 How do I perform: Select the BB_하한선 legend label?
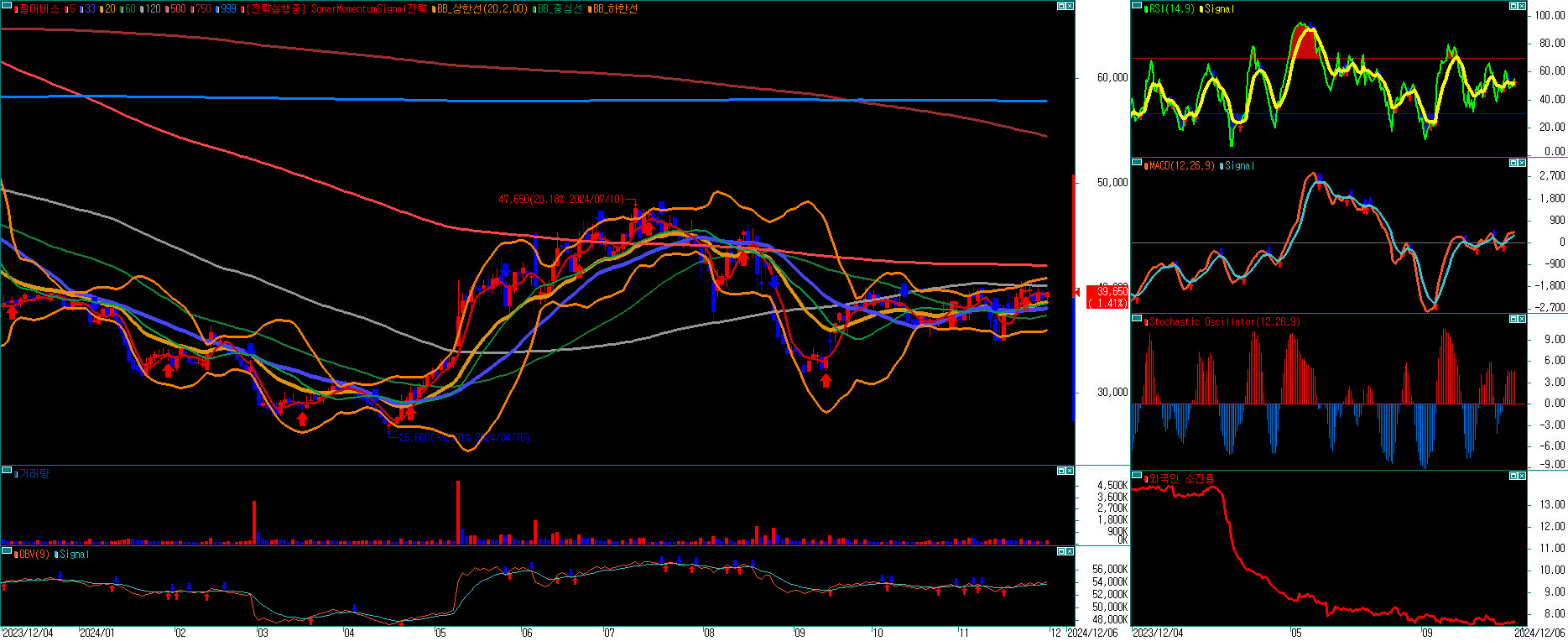click(x=613, y=8)
